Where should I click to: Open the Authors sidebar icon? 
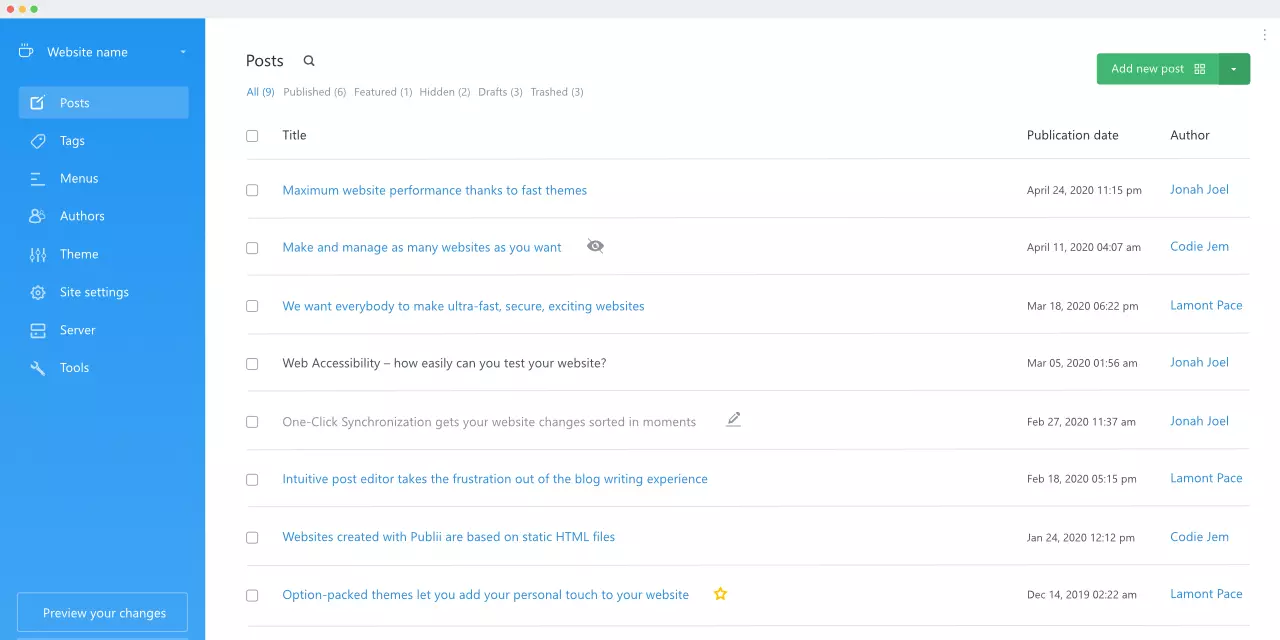(x=38, y=216)
